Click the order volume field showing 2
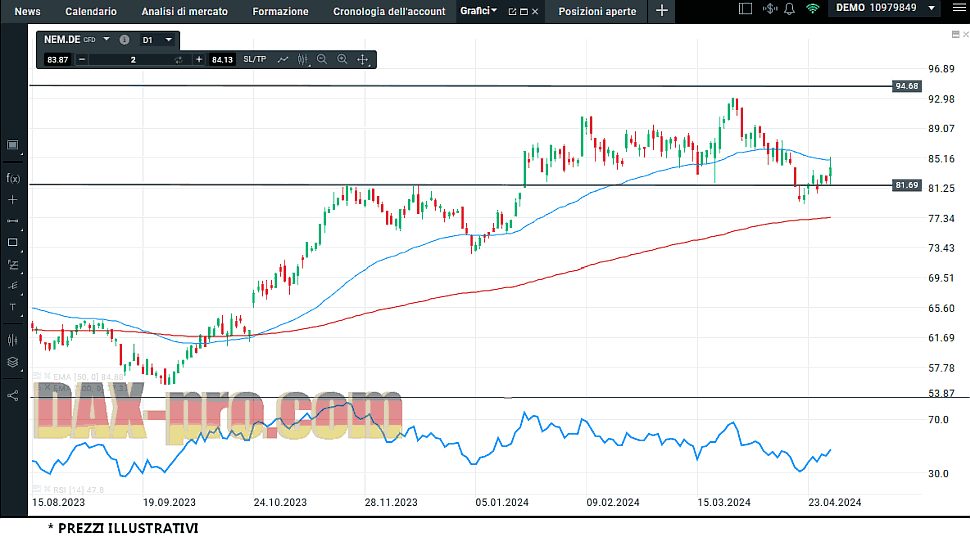The width and height of the screenshot is (970, 537). point(132,59)
